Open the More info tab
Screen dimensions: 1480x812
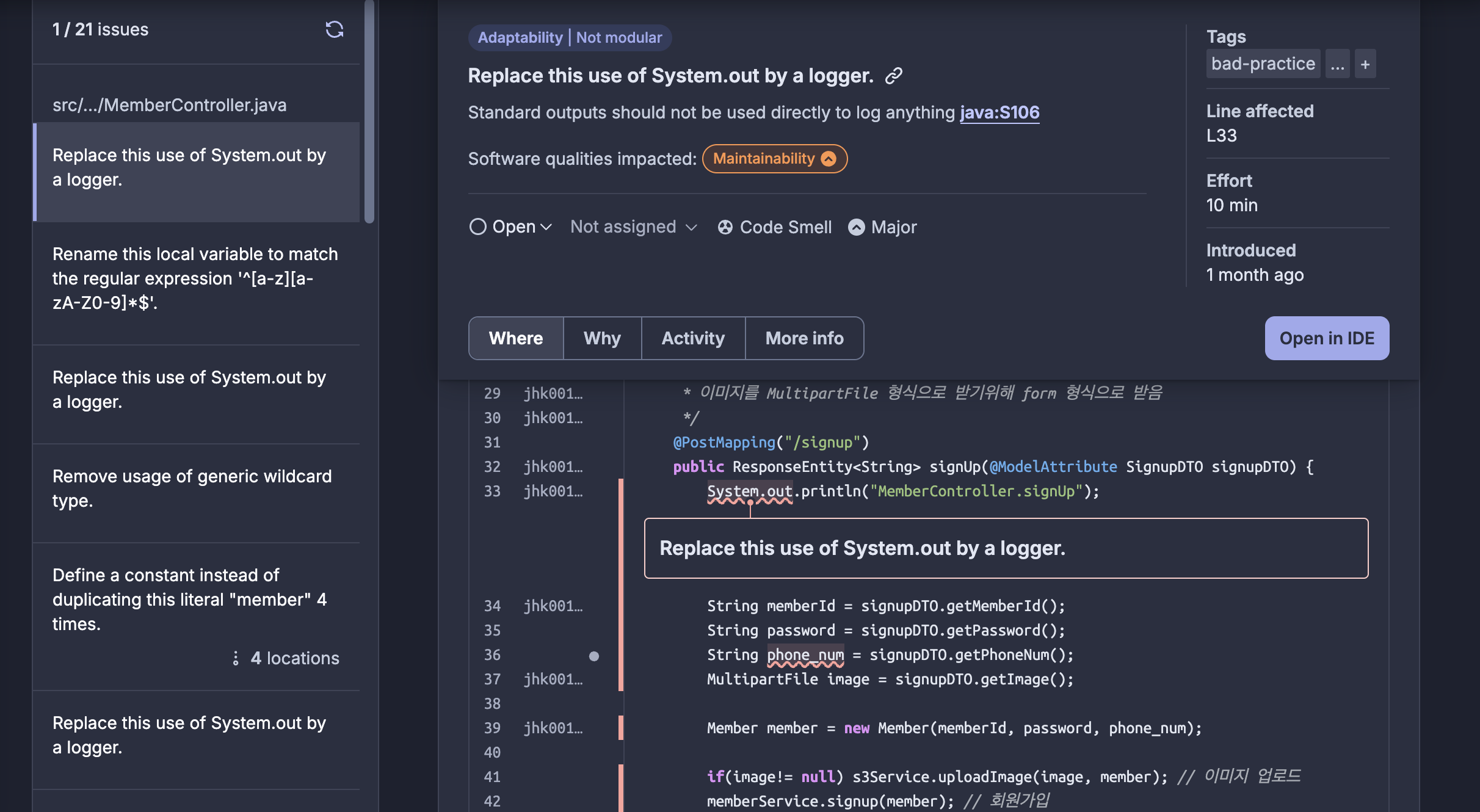804,338
